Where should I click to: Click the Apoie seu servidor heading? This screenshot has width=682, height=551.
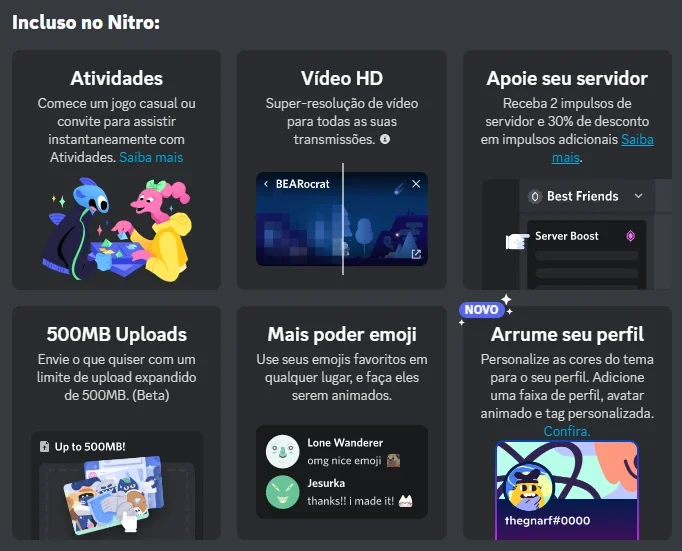coord(567,79)
